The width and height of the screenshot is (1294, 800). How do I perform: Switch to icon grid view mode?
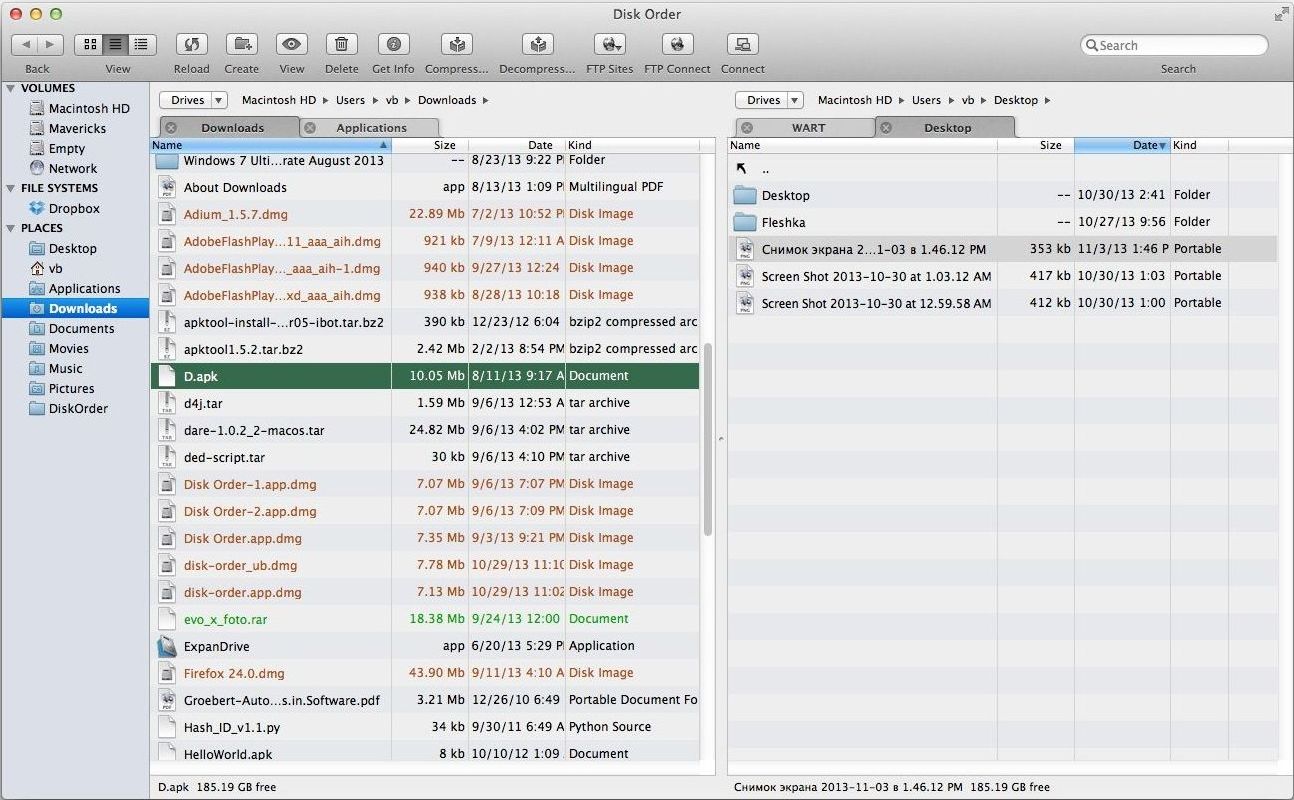(x=90, y=44)
